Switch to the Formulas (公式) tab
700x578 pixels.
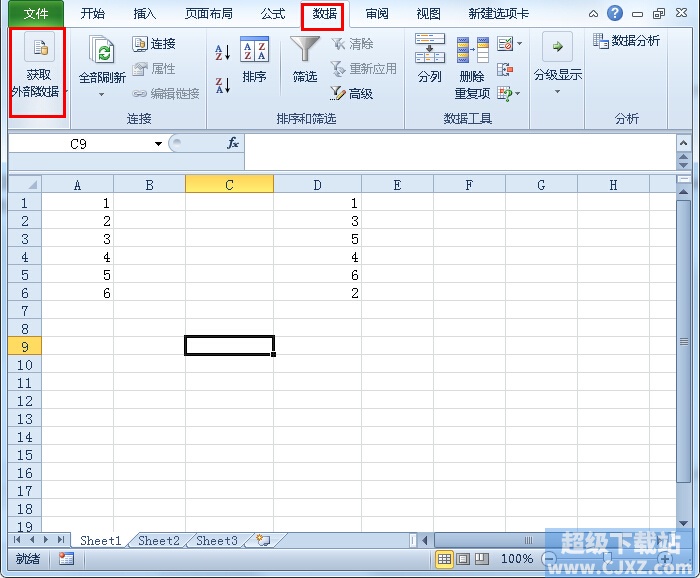pos(272,13)
